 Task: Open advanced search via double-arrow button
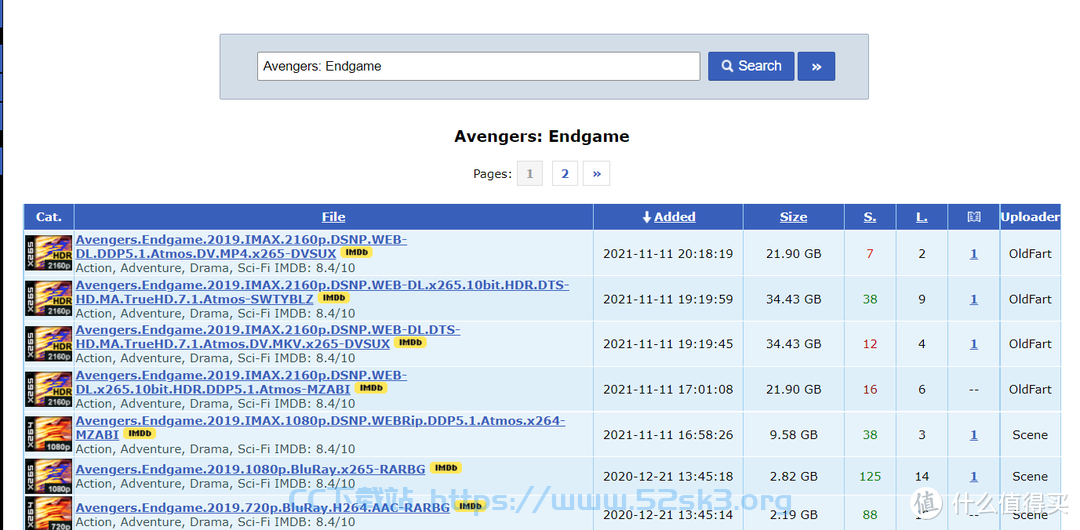(x=816, y=66)
